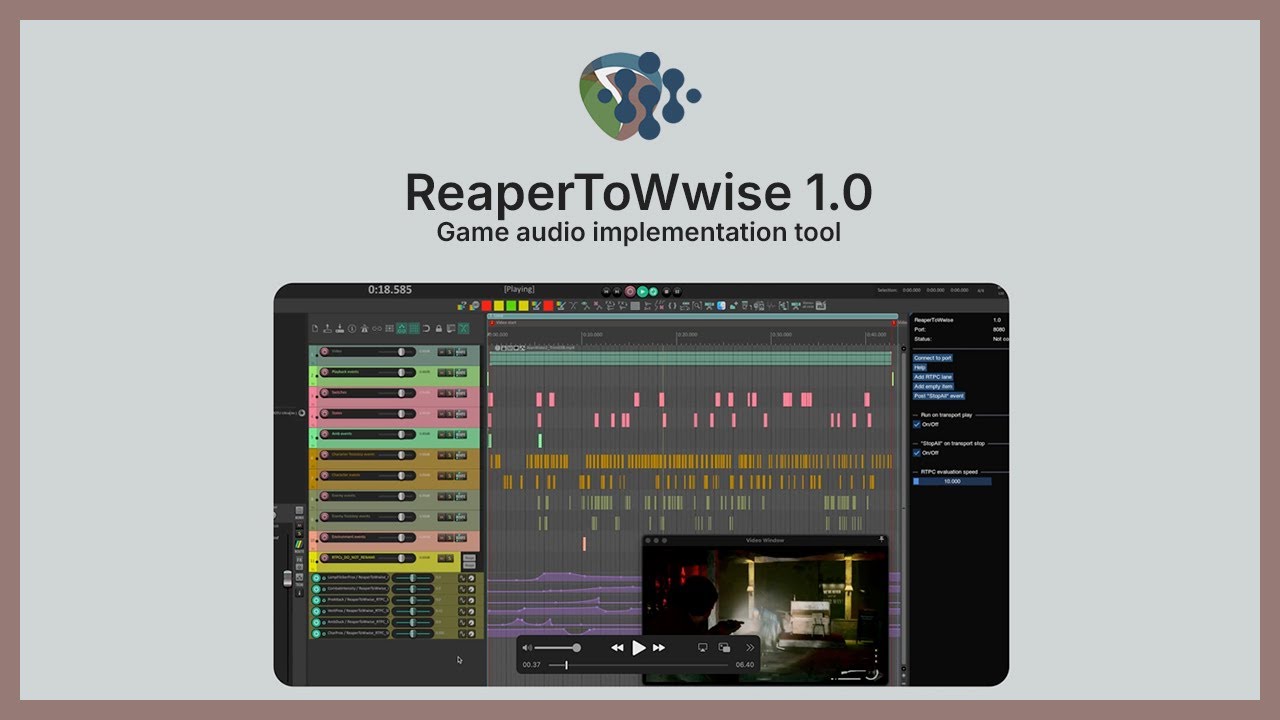The image size is (1280, 720).
Task: Click the new project file icon
Action: (315, 329)
